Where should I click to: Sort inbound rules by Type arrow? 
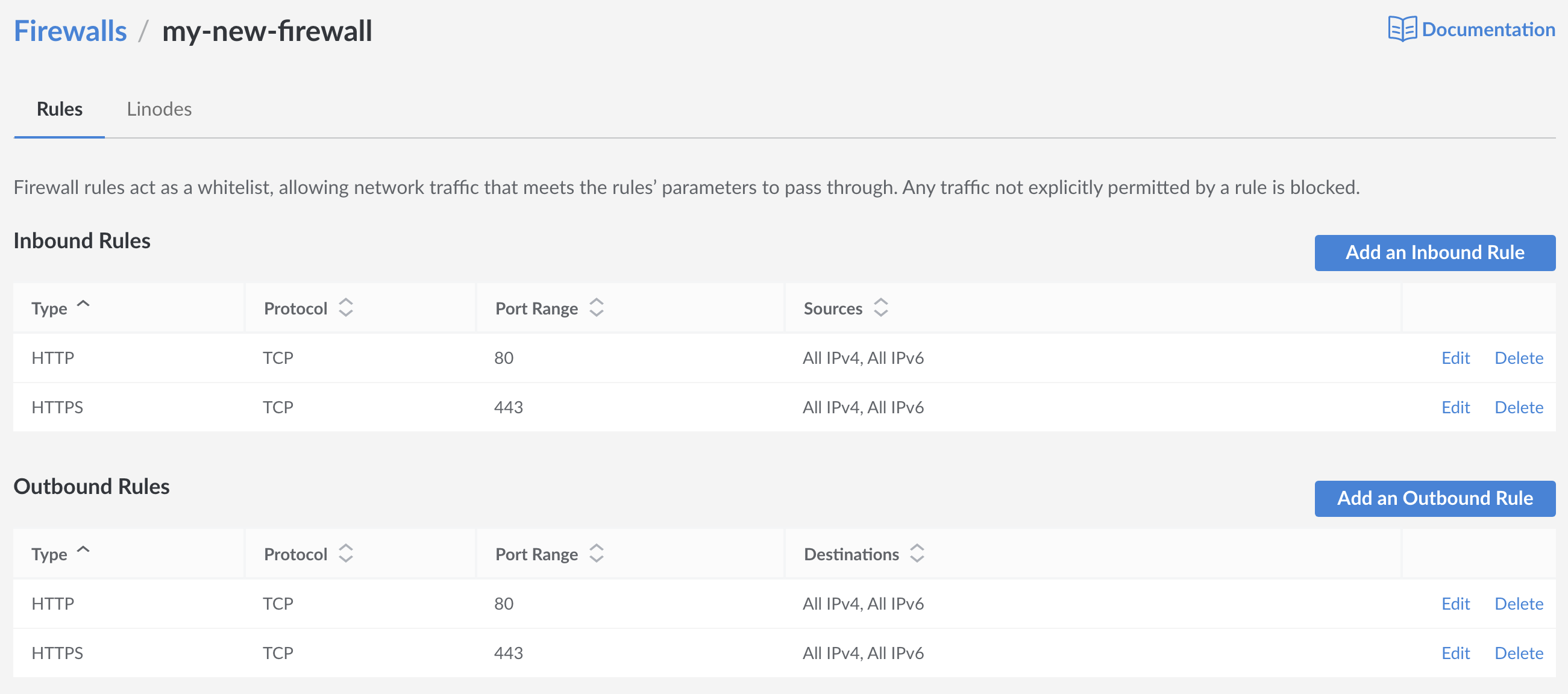83,304
